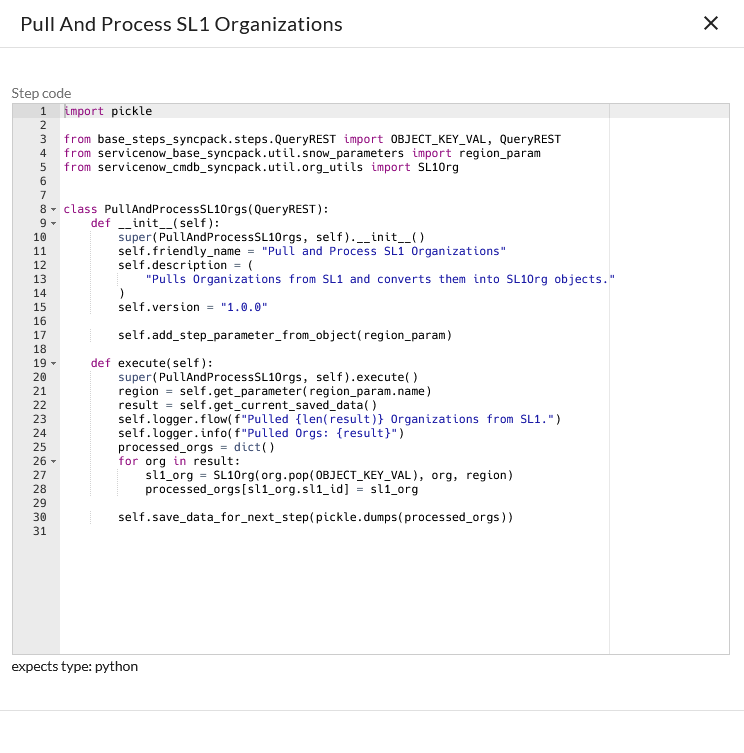Collapse the __init__ method fold arrow
The image size is (744, 753).
coord(54,223)
